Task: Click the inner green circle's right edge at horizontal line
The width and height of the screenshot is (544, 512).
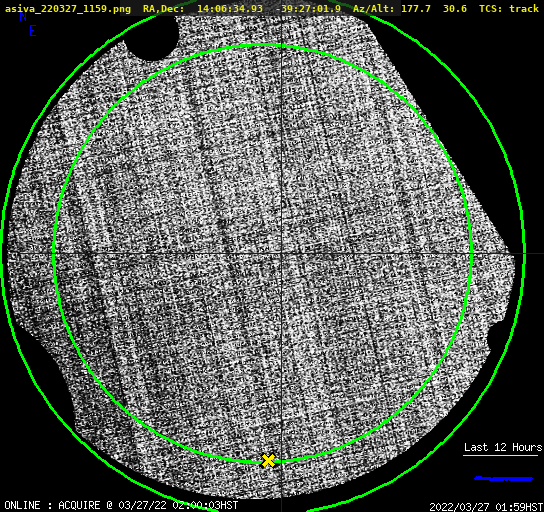Action: click(x=471, y=254)
